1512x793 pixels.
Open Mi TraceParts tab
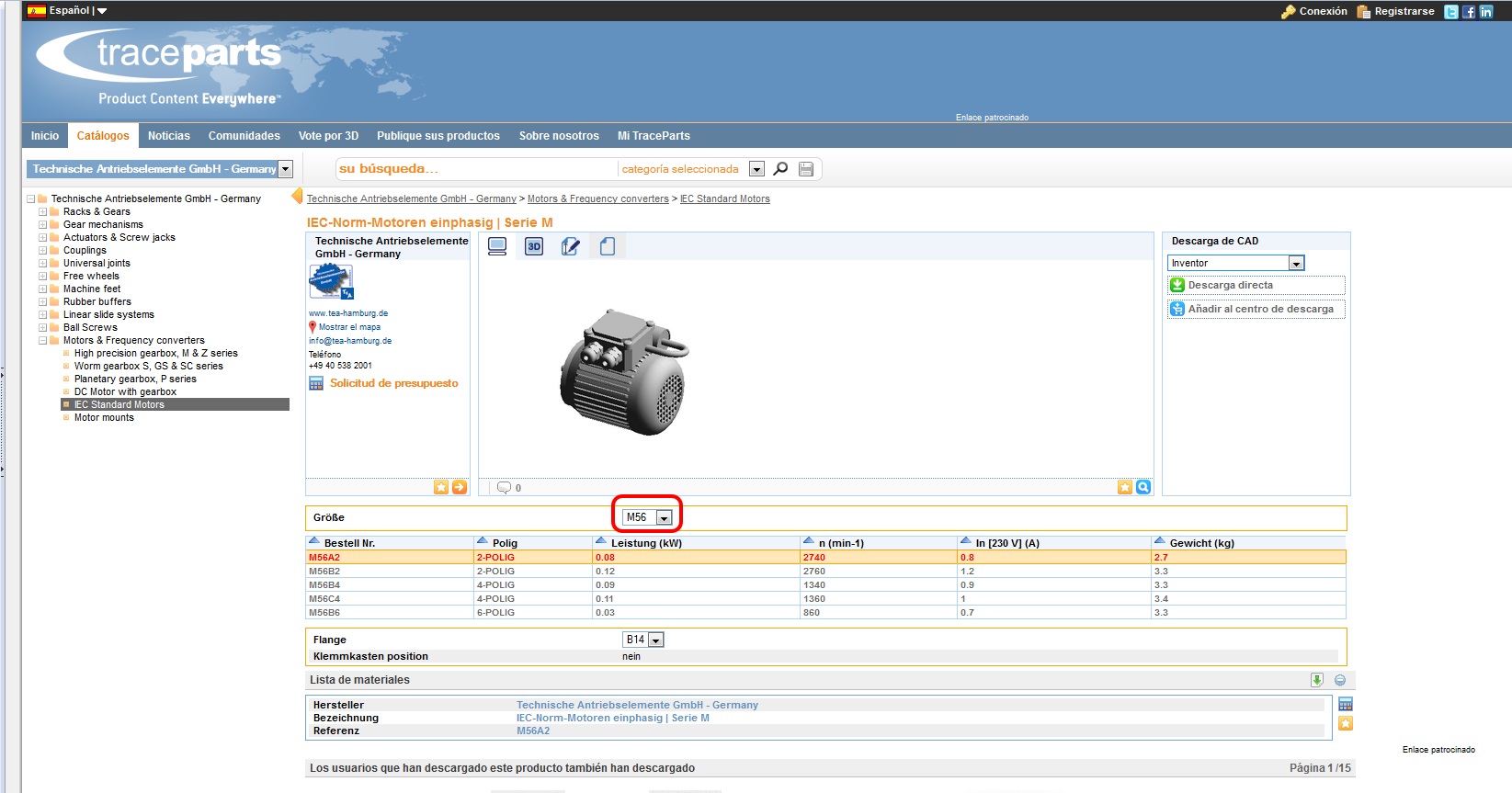point(654,136)
